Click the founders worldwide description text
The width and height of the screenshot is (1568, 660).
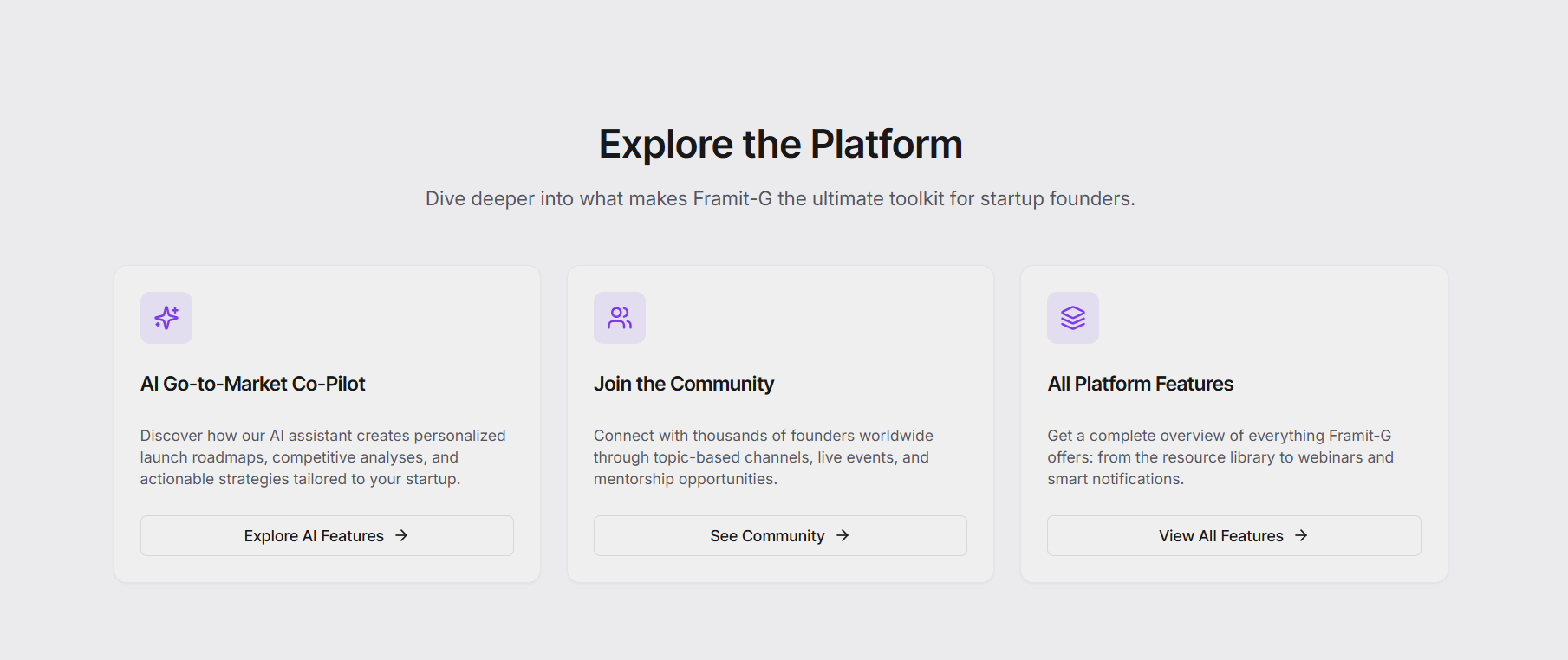[x=763, y=457]
